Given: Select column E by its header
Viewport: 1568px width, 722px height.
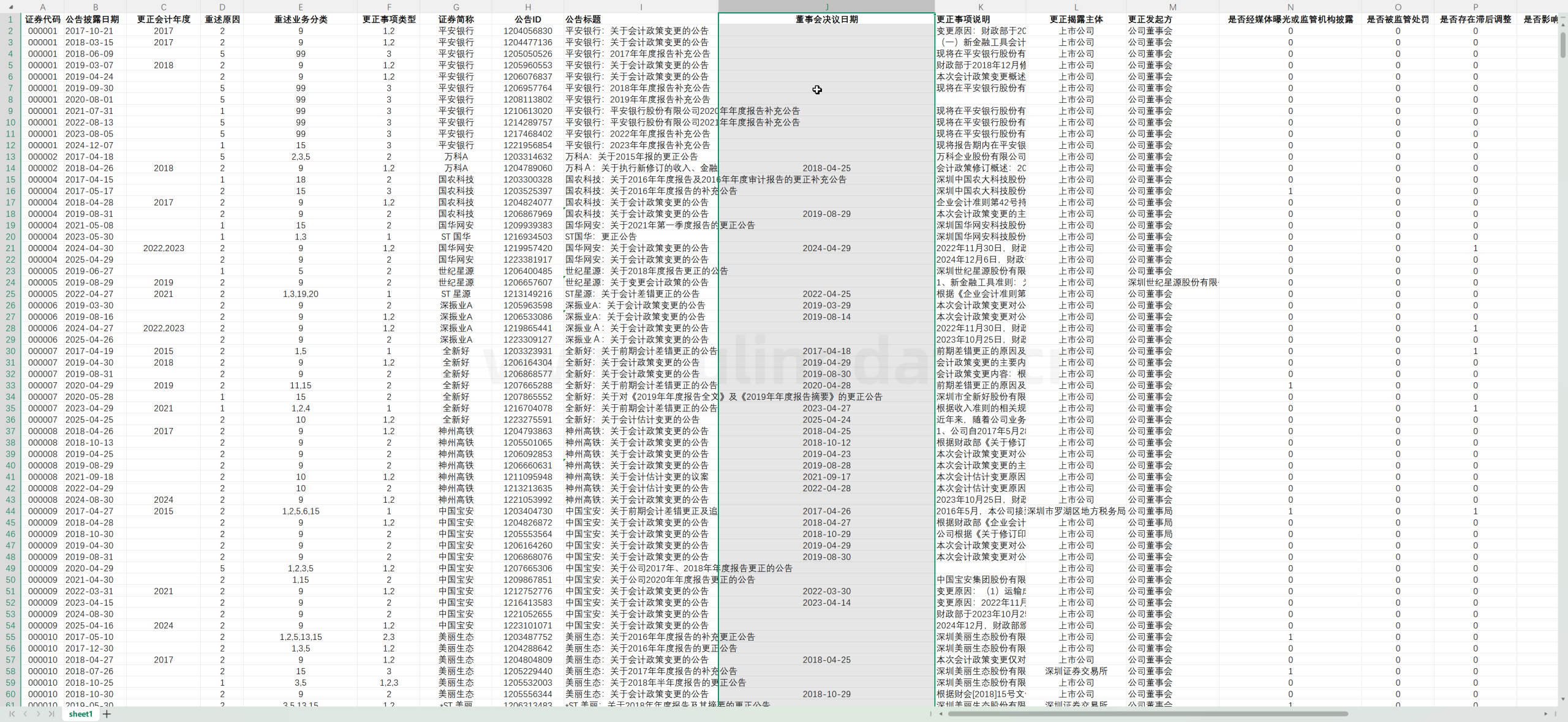Looking at the screenshot, I should pos(301,7).
